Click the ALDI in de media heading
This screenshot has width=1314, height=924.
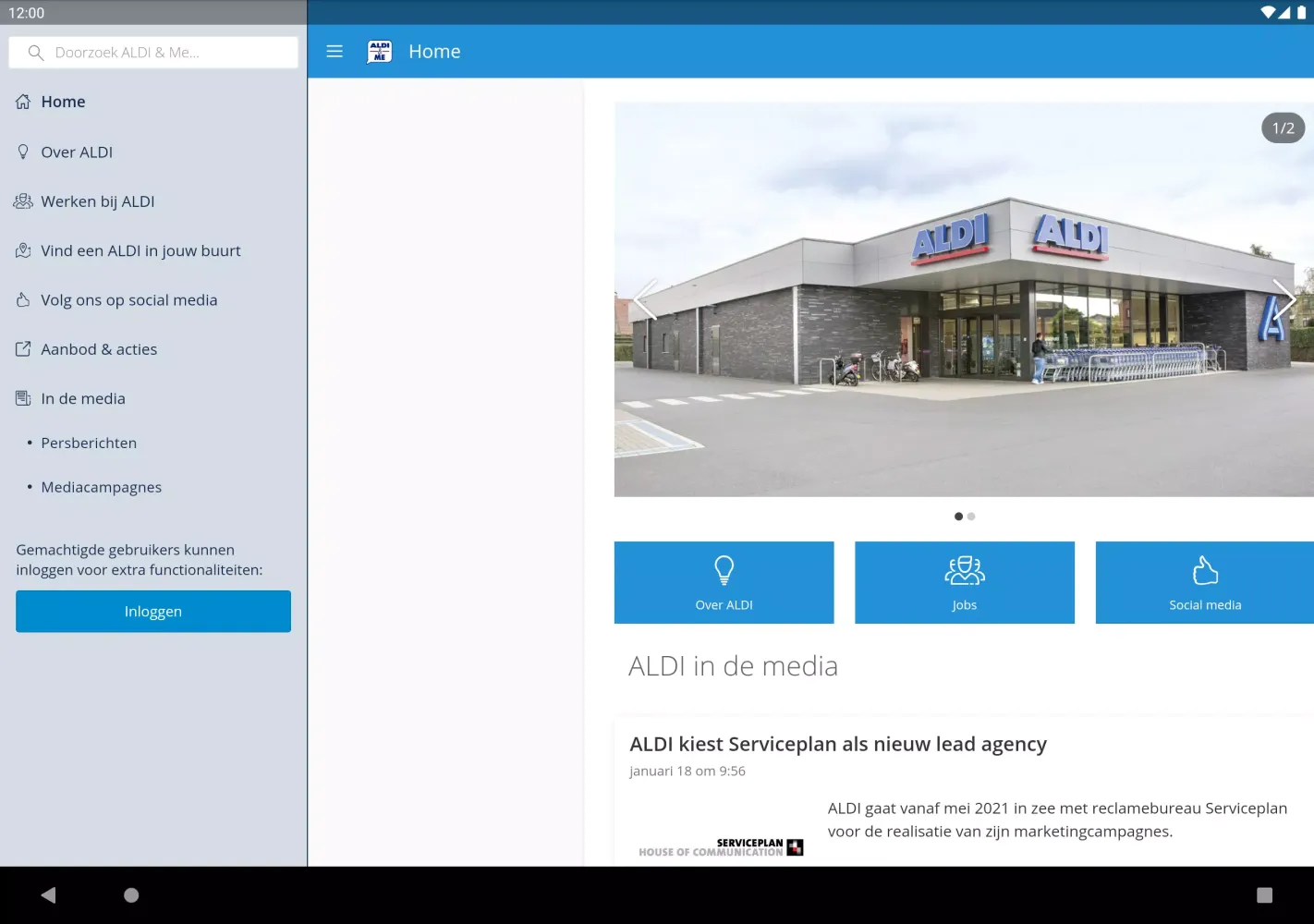733,666
